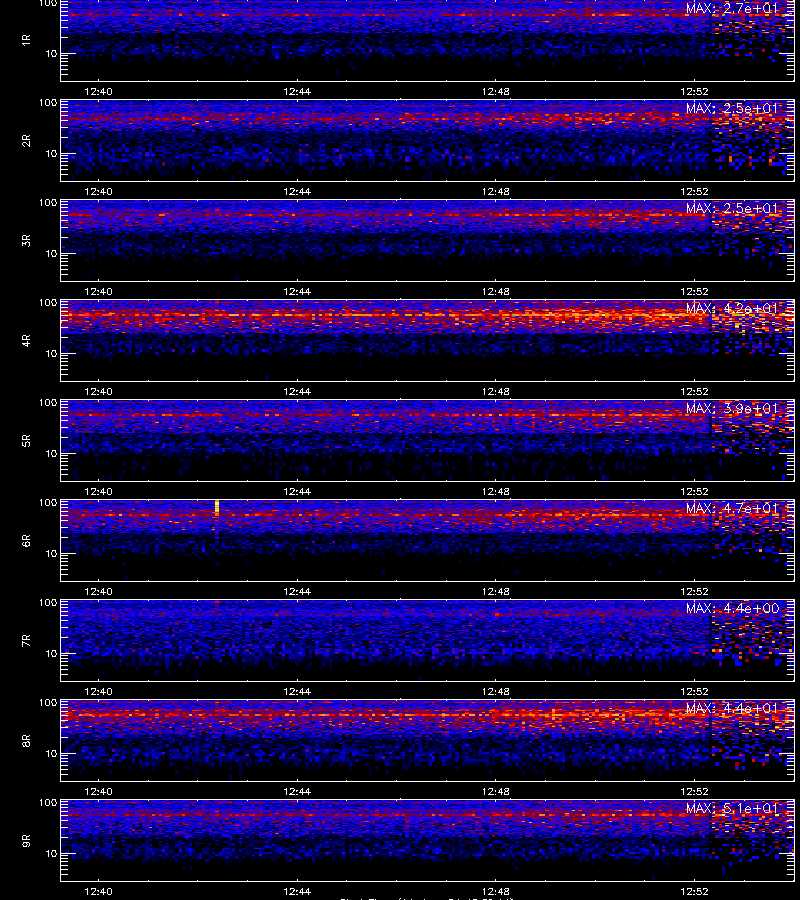Click the 5R panel axis label
The width and height of the screenshot is (800, 900).
click(x=26, y=441)
